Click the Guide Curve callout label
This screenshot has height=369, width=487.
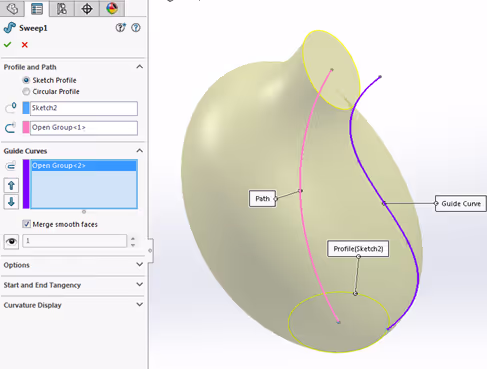(x=461, y=203)
